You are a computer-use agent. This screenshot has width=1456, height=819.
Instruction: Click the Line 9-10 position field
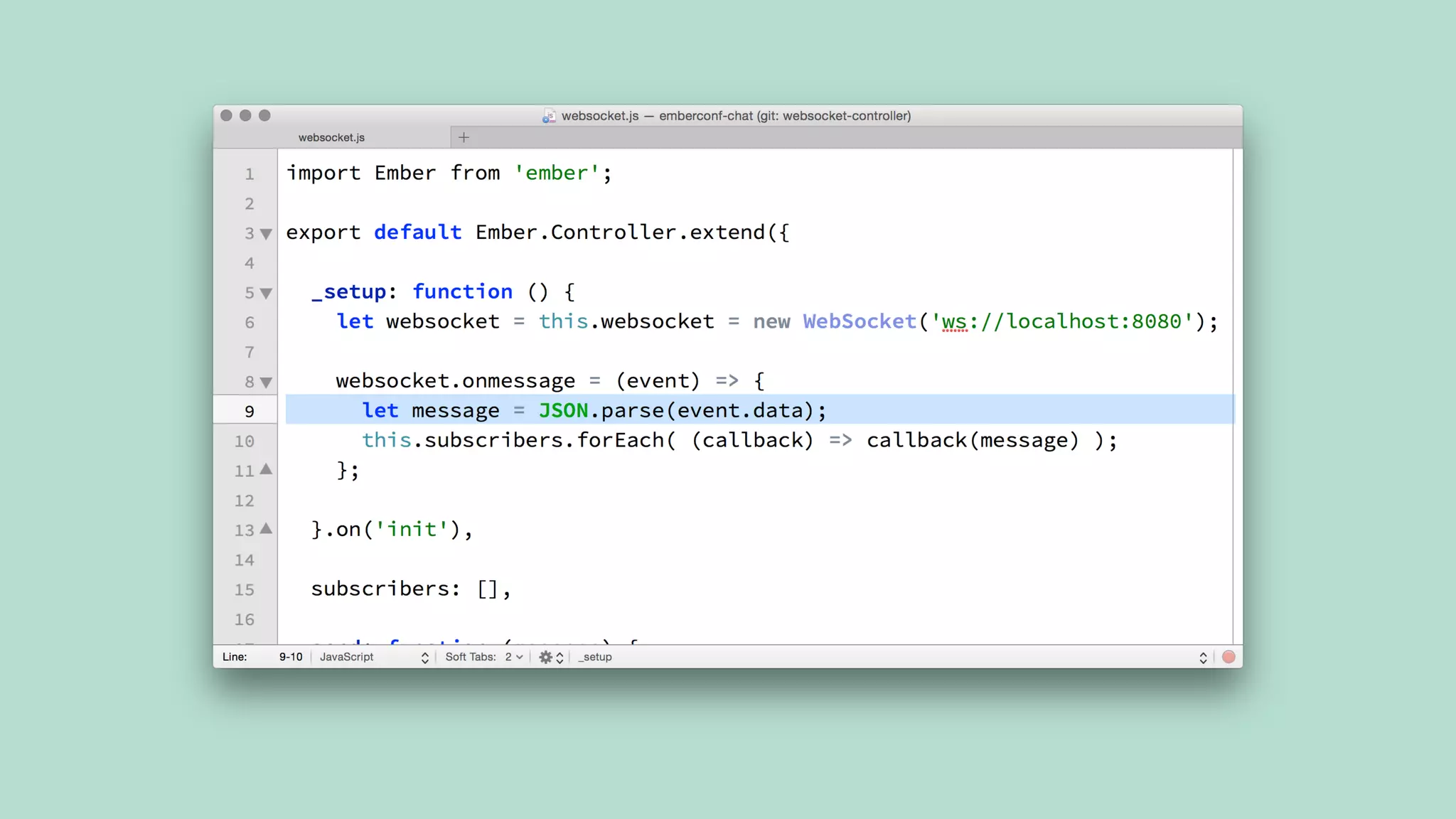290,657
